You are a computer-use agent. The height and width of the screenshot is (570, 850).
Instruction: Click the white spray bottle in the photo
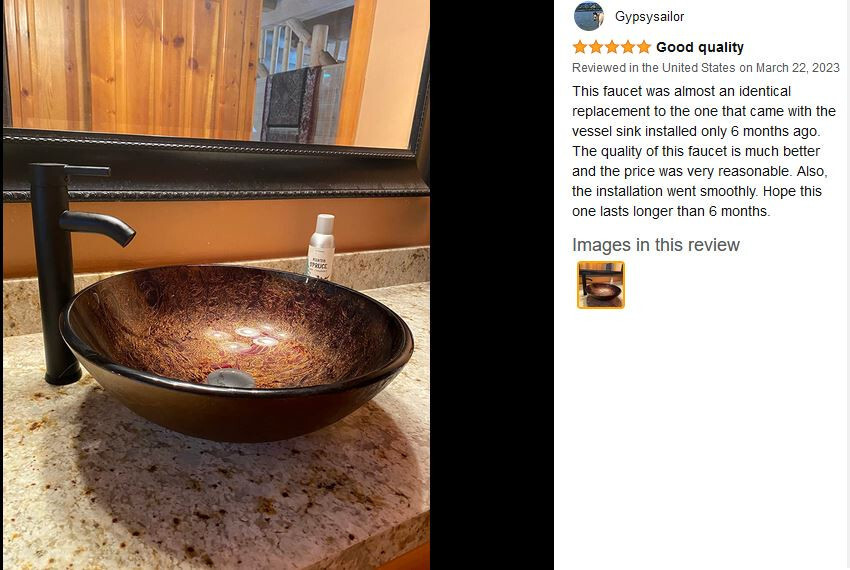pos(321,247)
